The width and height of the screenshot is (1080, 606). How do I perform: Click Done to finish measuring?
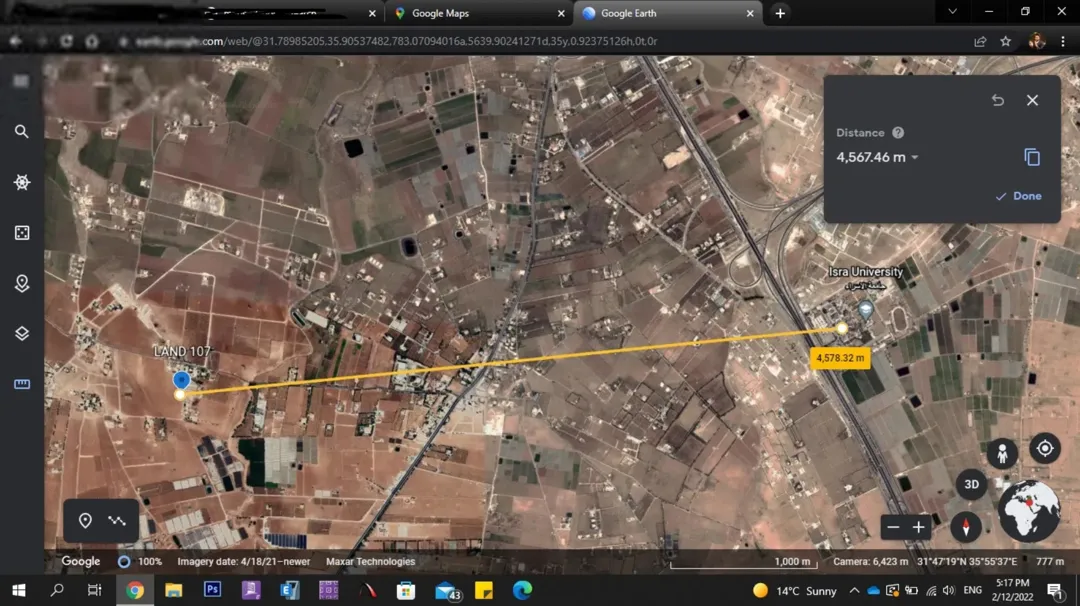[x=1018, y=196]
